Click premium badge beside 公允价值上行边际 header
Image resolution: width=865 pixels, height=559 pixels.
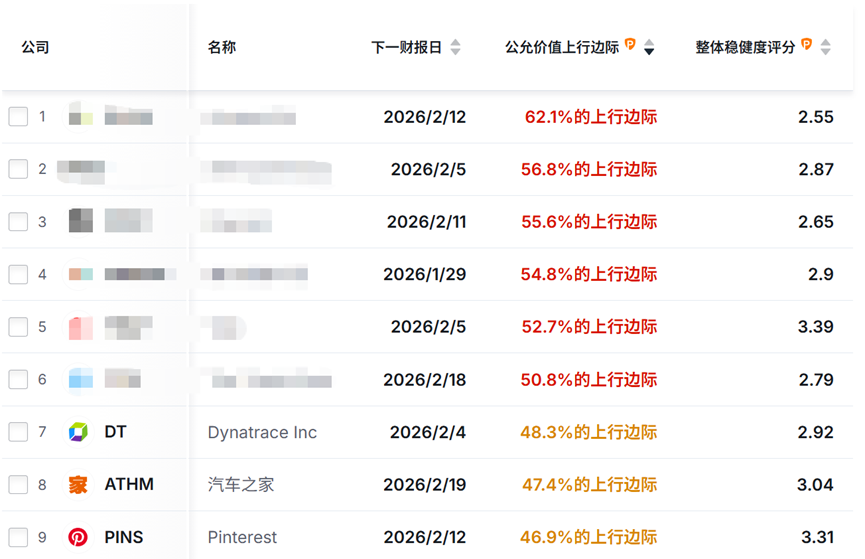pyautogui.click(x=630, y=45)
